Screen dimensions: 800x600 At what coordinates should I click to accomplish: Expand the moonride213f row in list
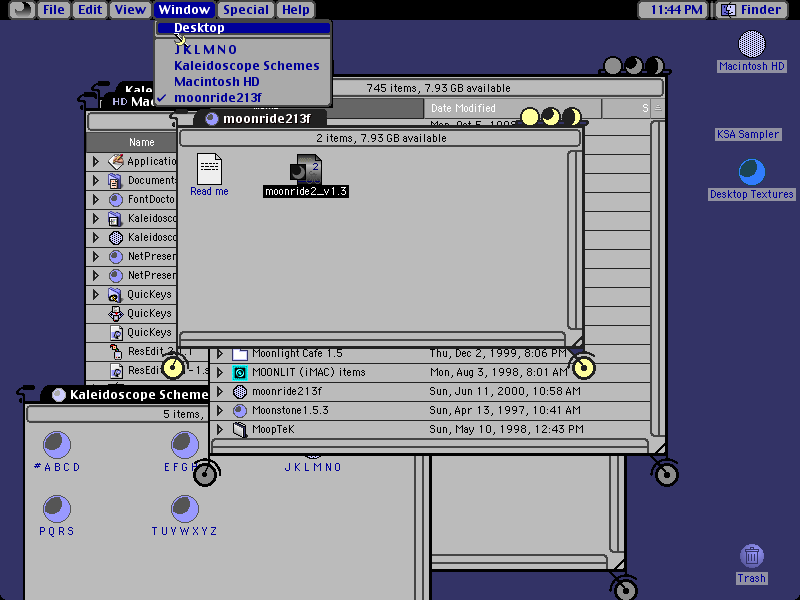[x=220, y=391]
